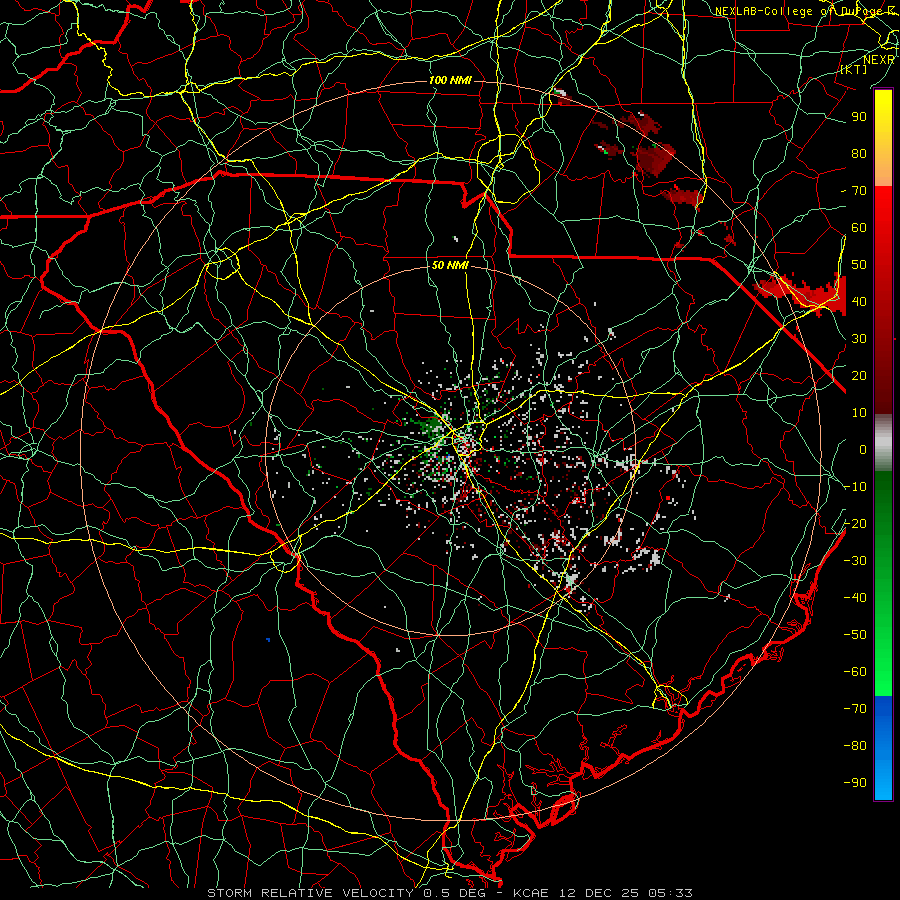Click the -10 value on the velocity scale

855,487
